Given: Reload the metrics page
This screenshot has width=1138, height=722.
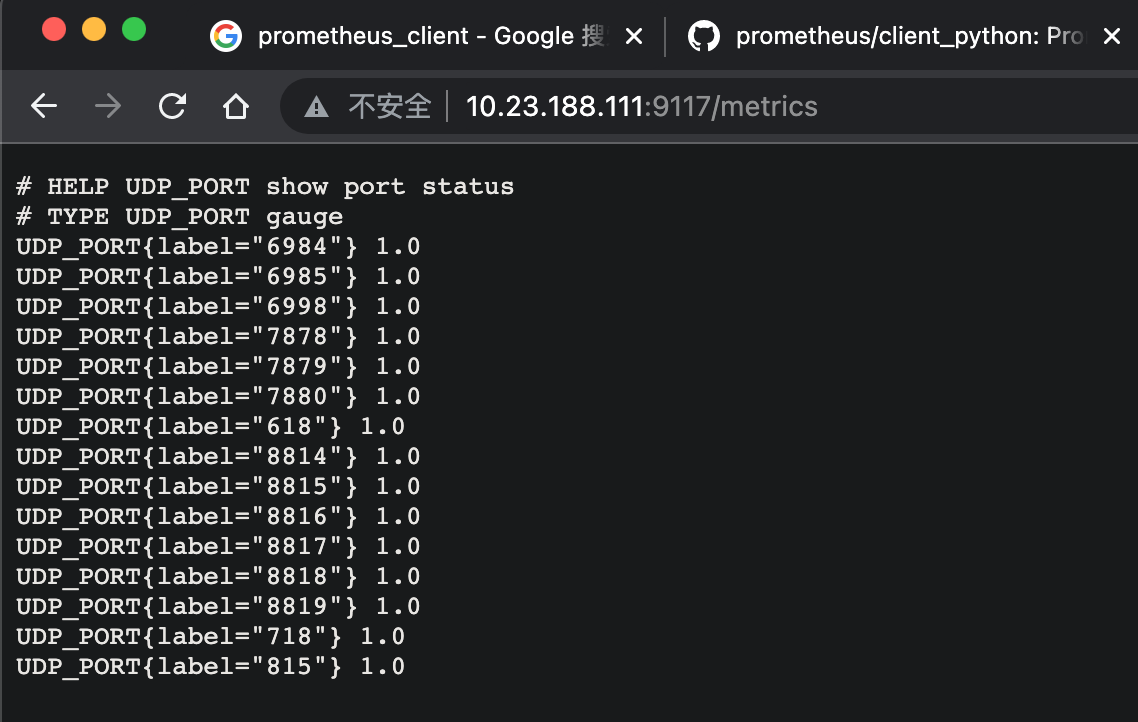Looking at the screenshot, I should pyautogui.click(x=173, y=106).
